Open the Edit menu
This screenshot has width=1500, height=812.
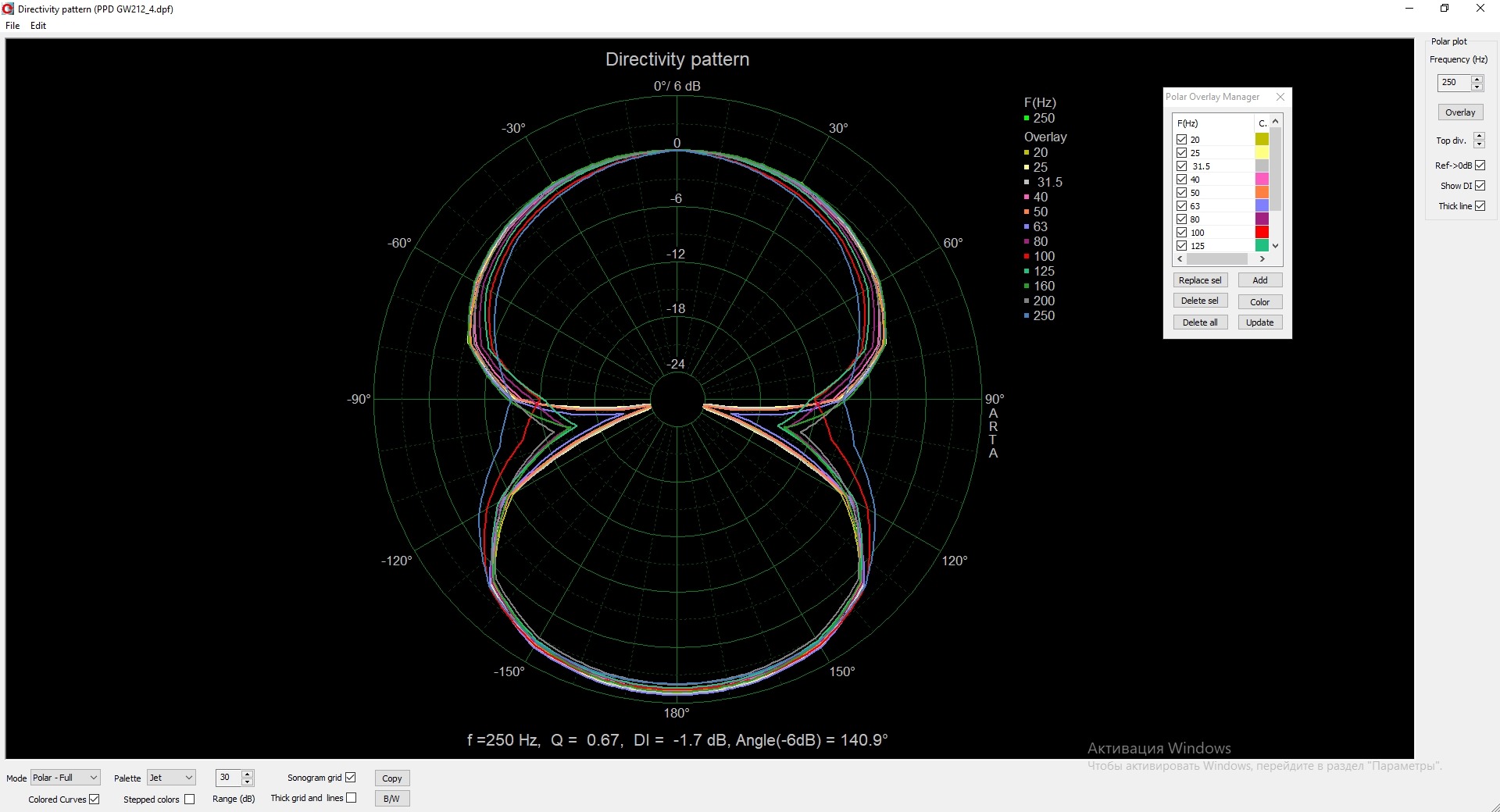(38, 26)
